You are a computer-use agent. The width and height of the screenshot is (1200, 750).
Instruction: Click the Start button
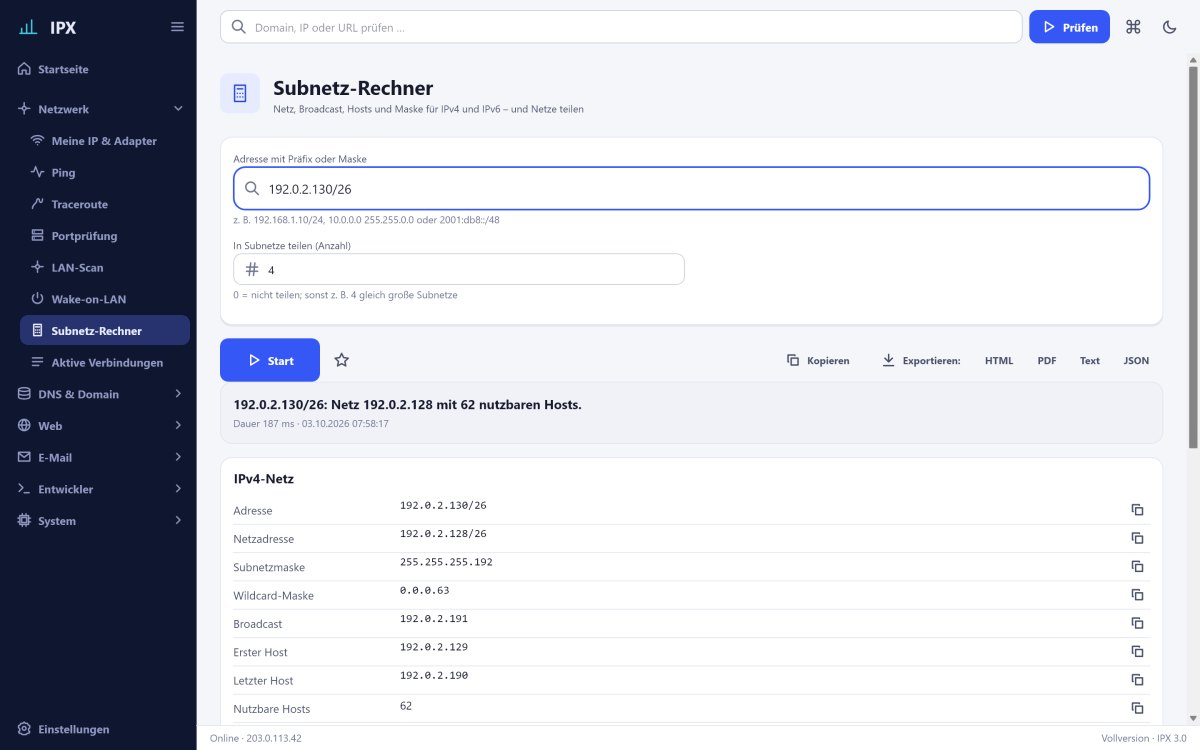(270, 360)
